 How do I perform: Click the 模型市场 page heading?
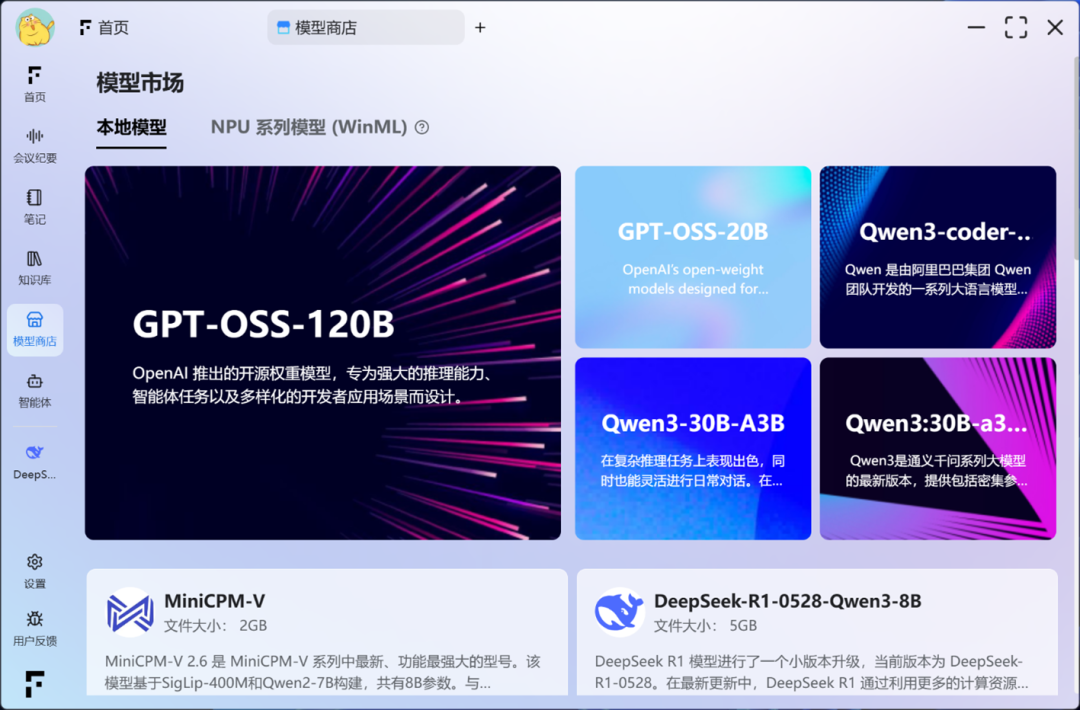click(x=140, y=83)
